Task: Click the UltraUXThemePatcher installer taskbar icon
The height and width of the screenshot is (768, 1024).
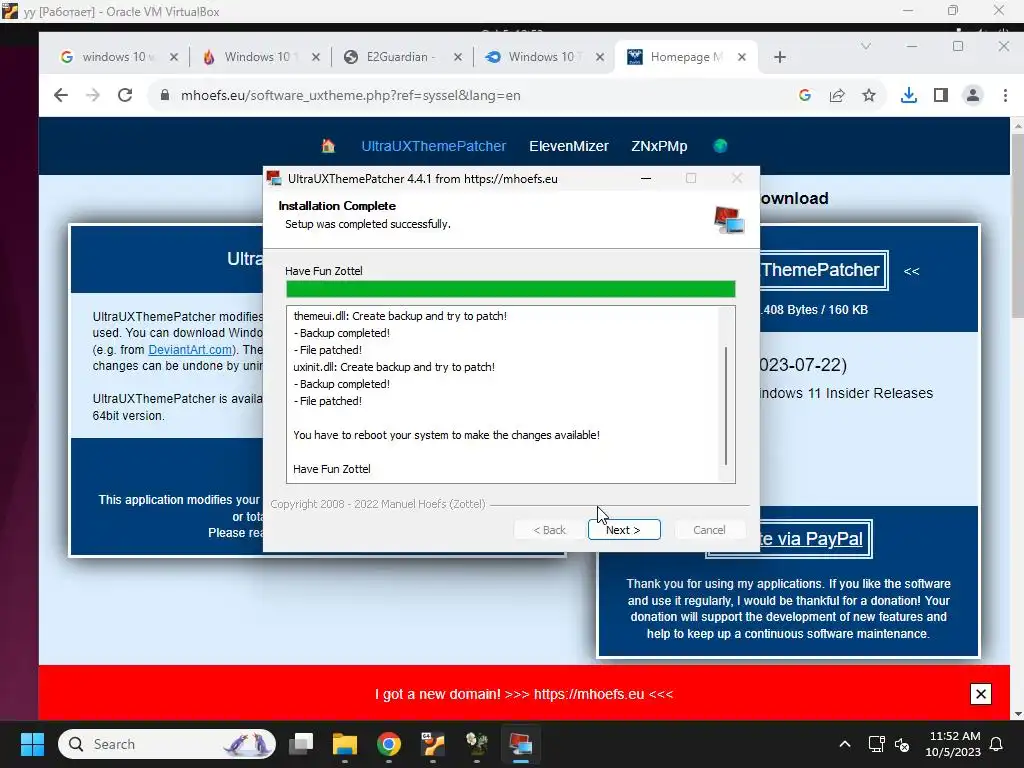Action: [x=520, y=744]
